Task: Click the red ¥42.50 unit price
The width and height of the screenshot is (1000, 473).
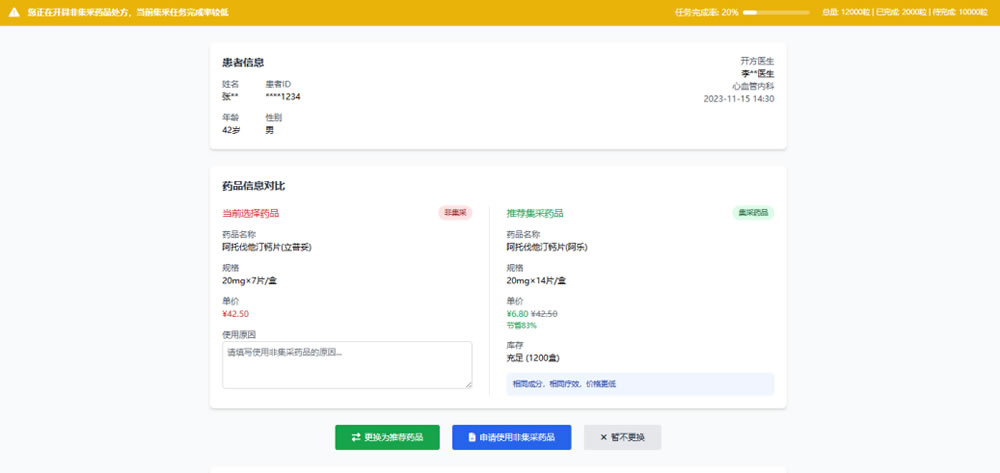Action: (235, 314)
